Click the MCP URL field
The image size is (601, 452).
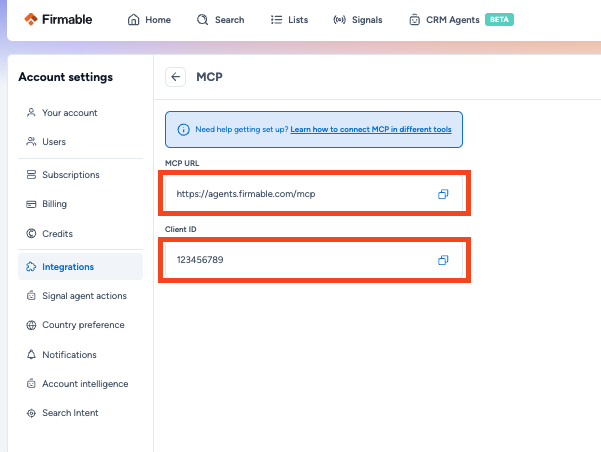[314, 194]
